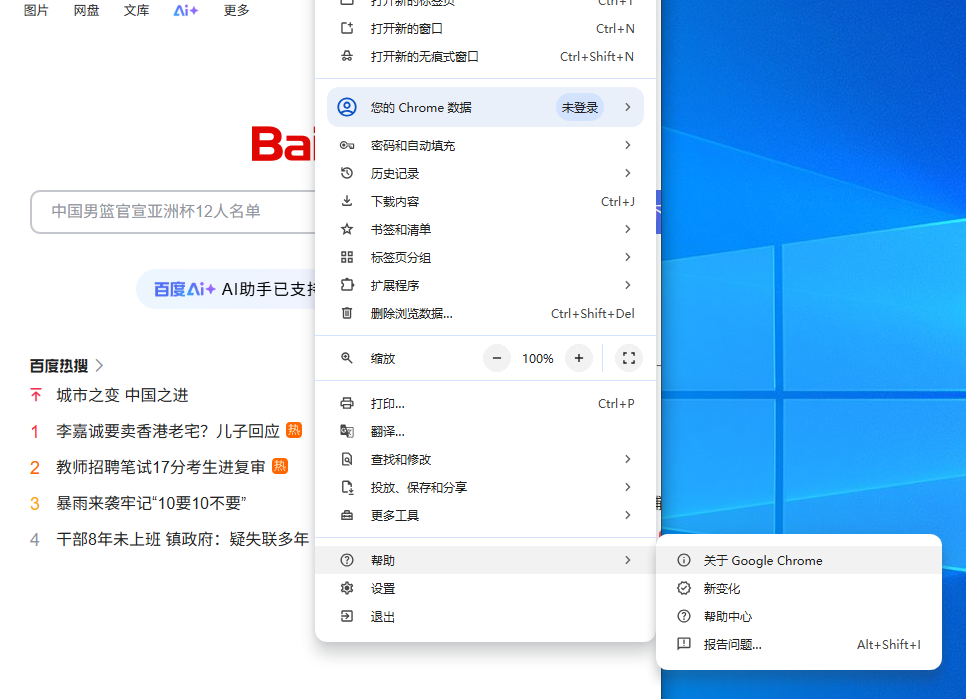Open the 文库 link on Baidu
The width and height of the screenshot is (966, 699).
(x=136, y=10)
